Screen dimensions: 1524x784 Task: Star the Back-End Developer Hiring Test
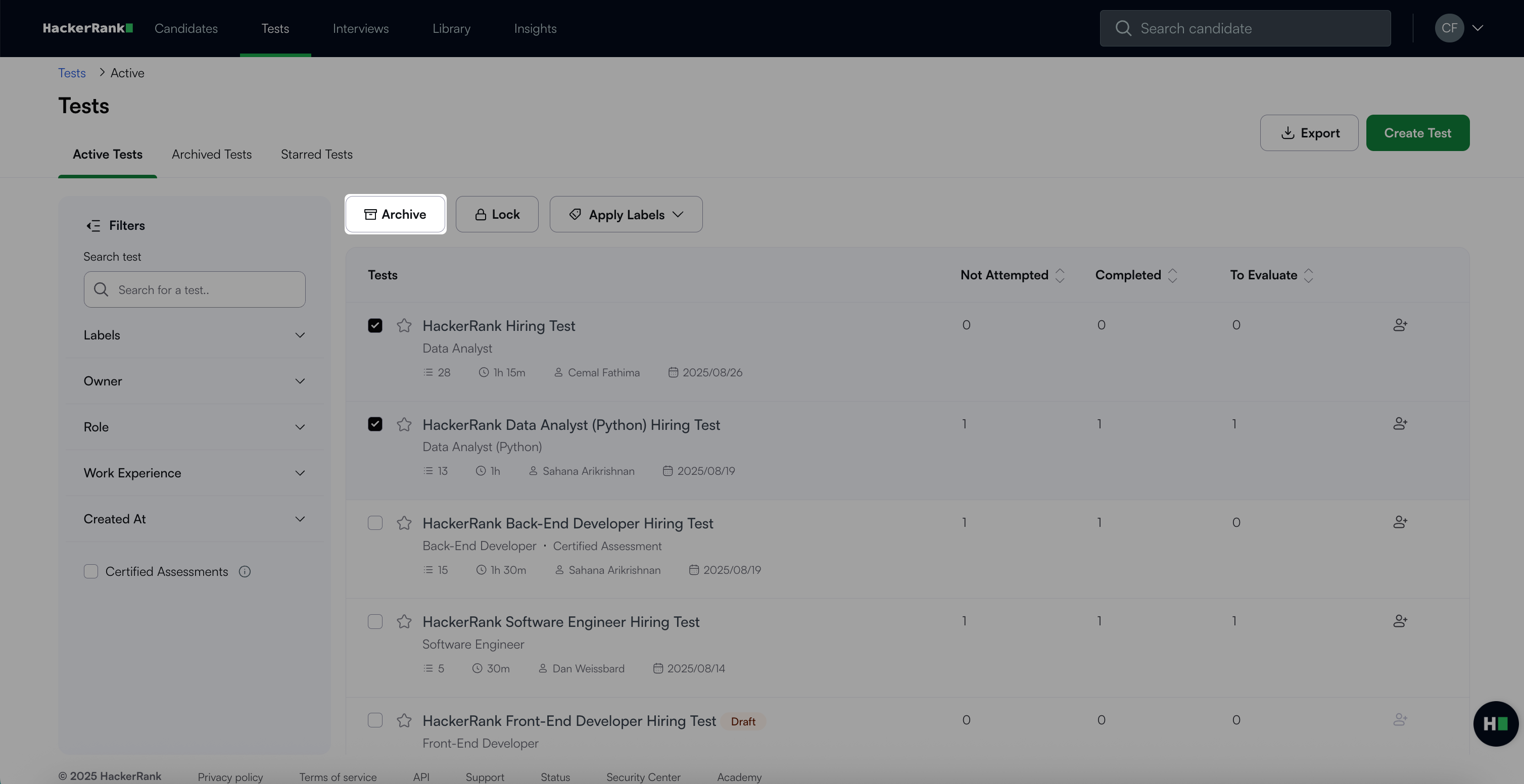tap(404, 523)
